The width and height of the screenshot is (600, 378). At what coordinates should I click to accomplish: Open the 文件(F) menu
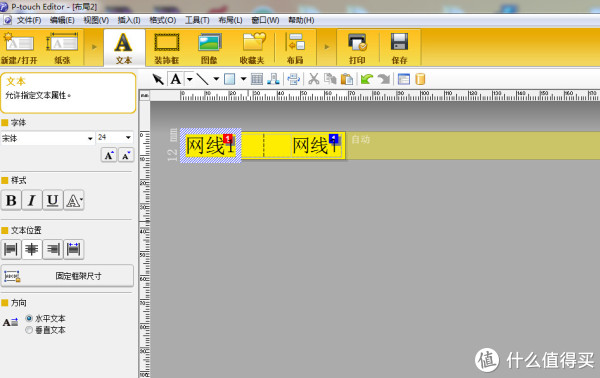pos(29,20)
